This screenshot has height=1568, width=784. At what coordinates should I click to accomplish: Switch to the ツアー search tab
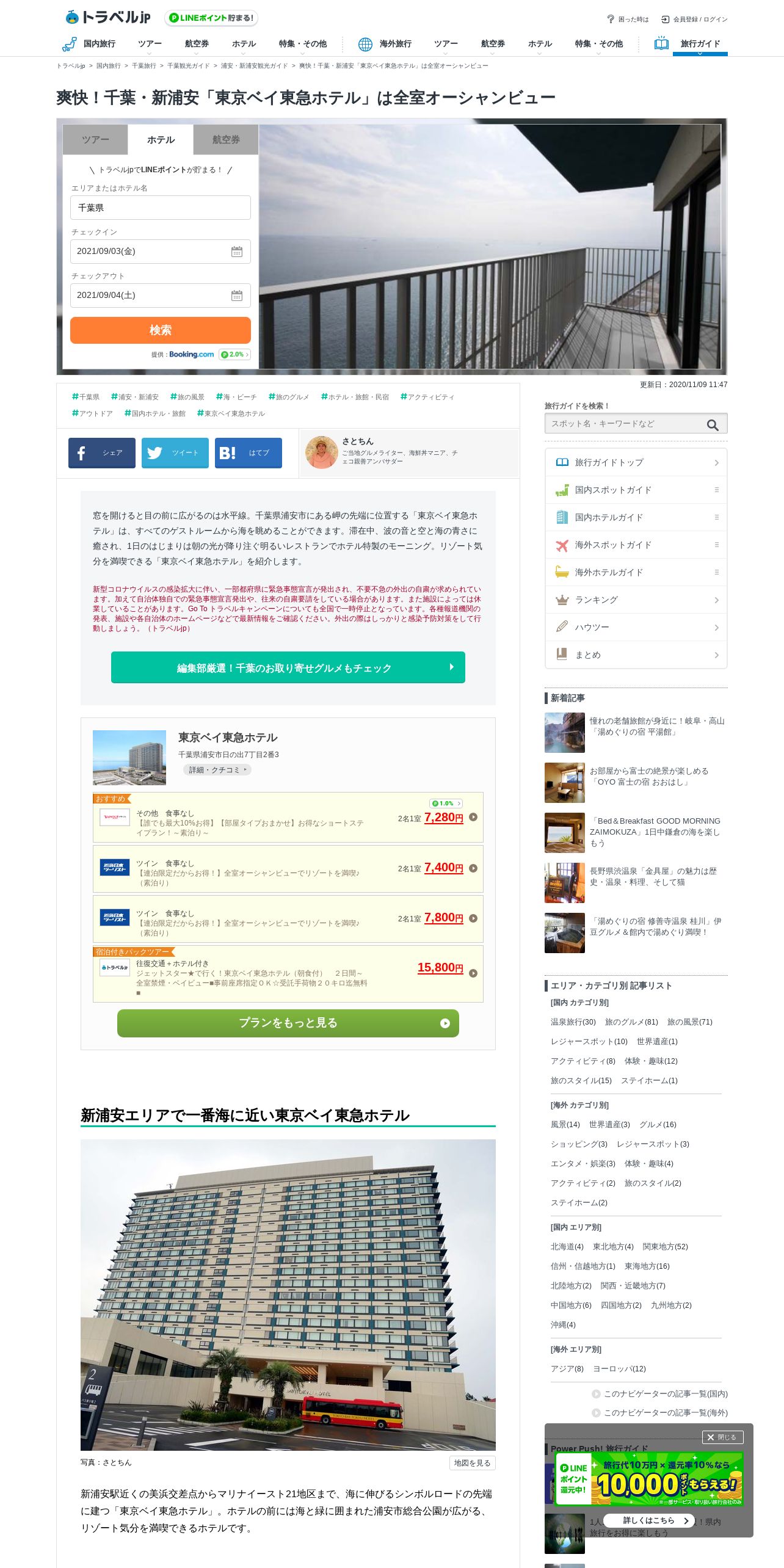point(95,140)
